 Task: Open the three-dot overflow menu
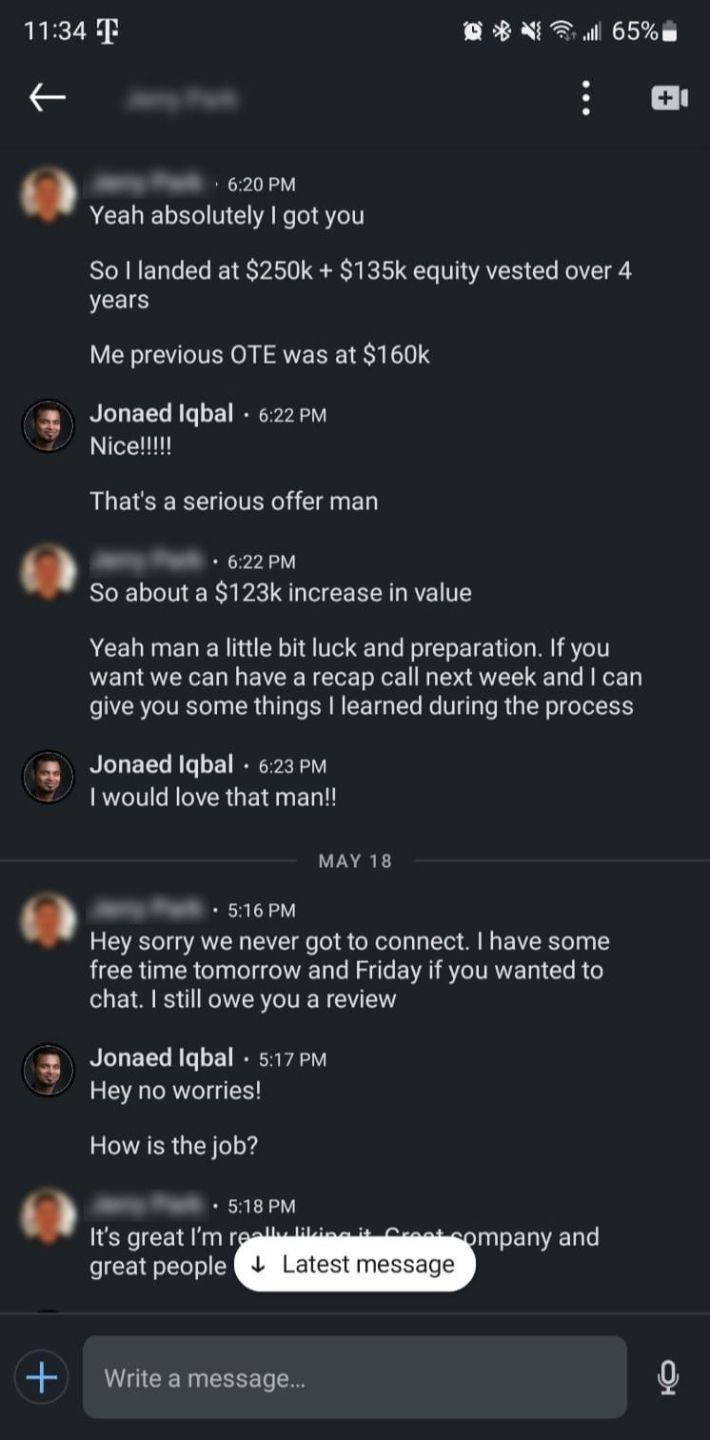(x=586, y=98)
